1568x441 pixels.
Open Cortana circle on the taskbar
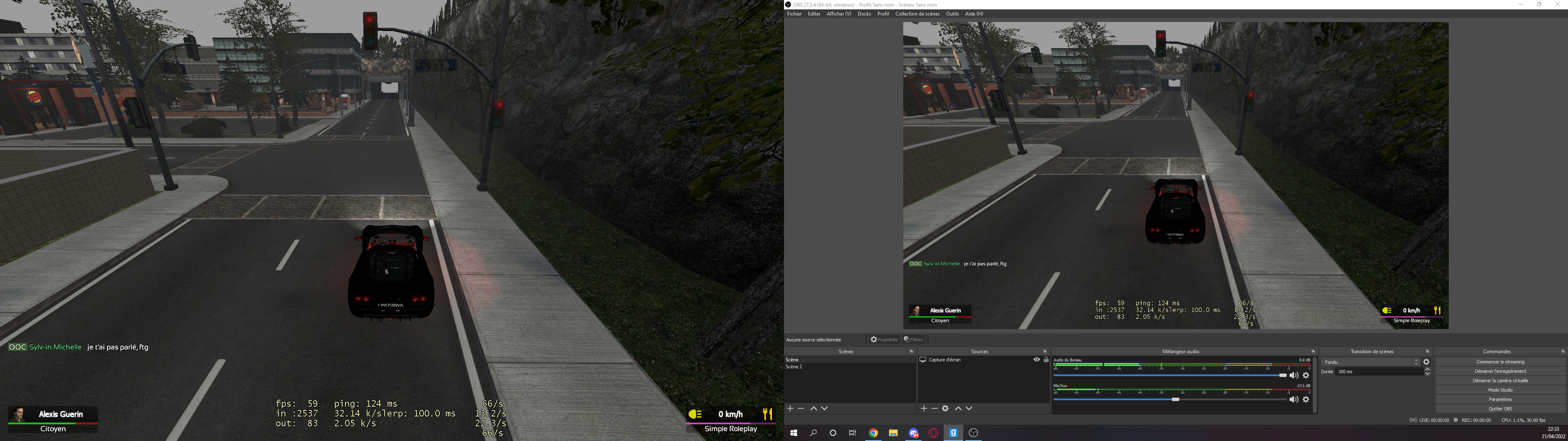[x=833, y=433]
